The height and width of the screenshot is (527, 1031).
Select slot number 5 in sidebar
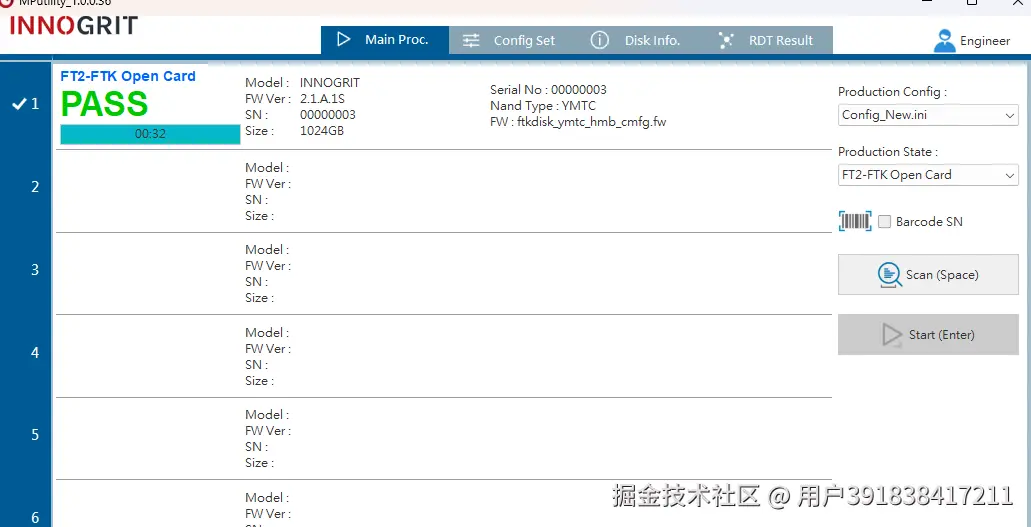[x=35, y=435]
